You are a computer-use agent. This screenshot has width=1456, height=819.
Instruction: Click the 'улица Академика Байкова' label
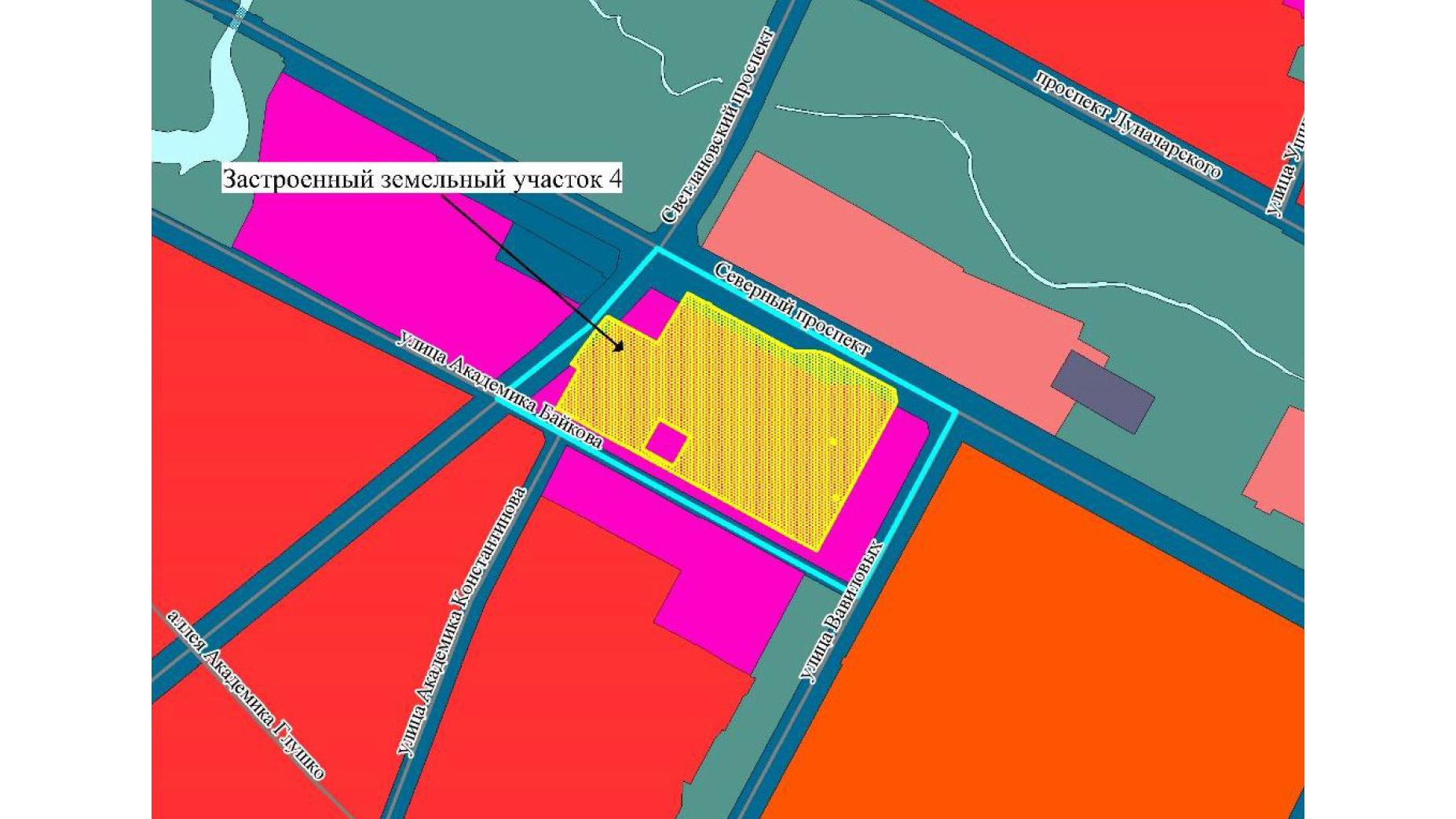coord(500,391)
